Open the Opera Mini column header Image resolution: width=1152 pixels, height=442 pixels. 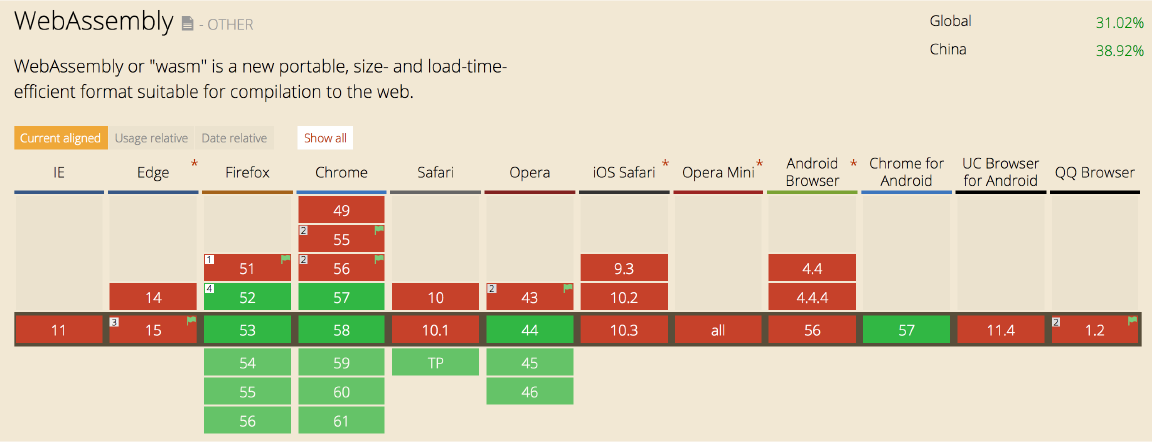pos(718,173)
